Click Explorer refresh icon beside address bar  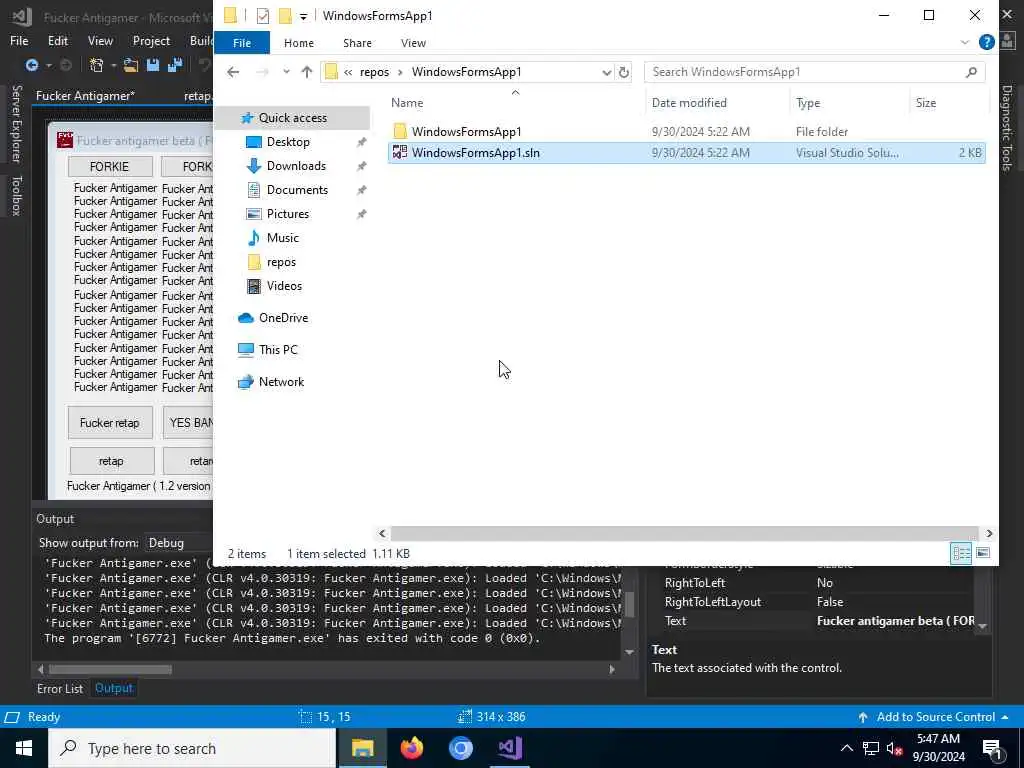click(x=624, y=72)
